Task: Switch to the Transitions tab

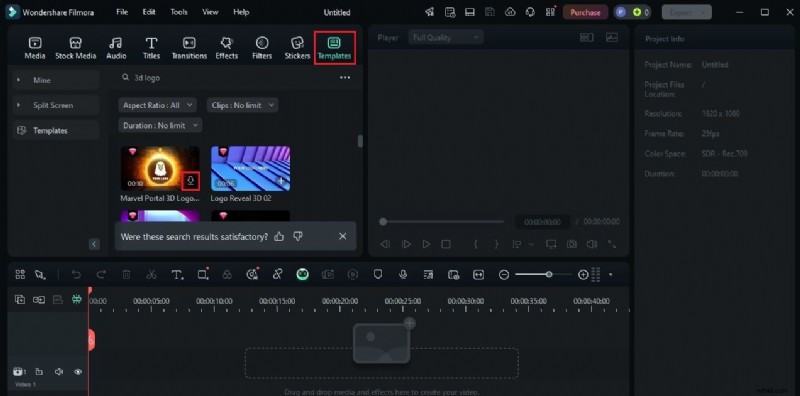Action: click(x=189, y=48)
